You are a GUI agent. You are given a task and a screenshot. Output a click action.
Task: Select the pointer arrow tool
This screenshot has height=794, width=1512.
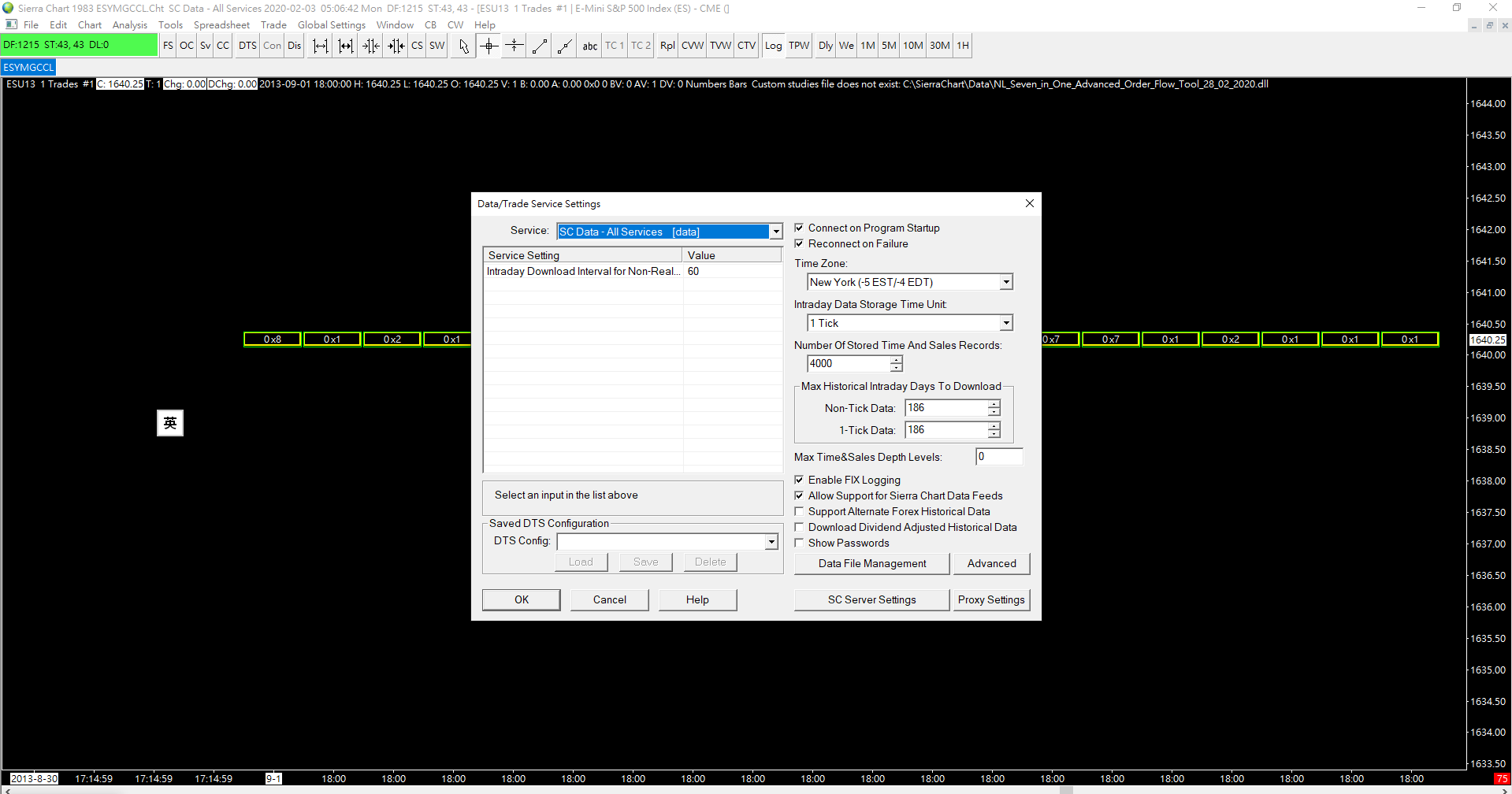coord(464,46)
